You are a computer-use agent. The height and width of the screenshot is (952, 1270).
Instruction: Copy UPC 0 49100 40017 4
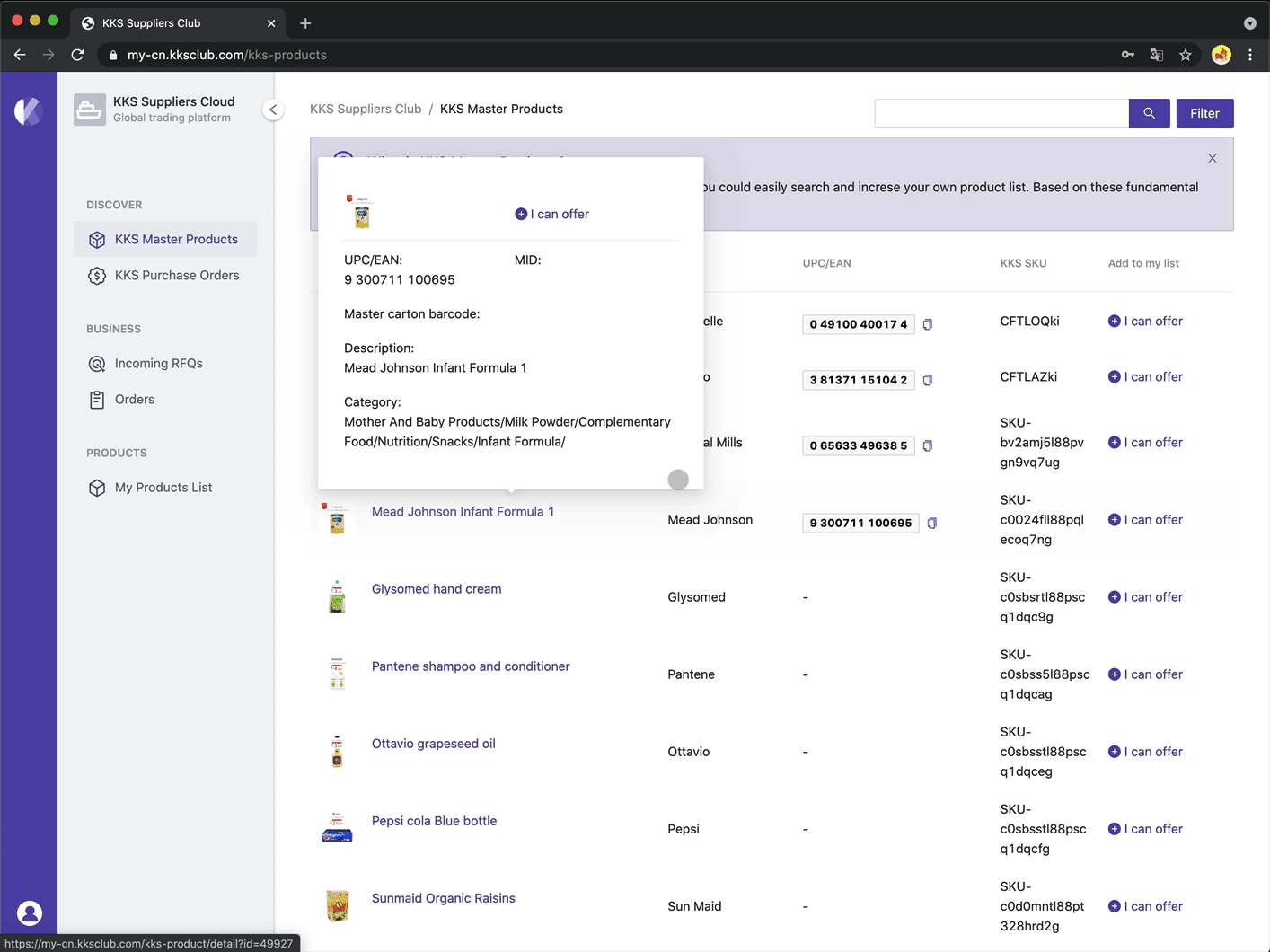[x=928, y=324]
